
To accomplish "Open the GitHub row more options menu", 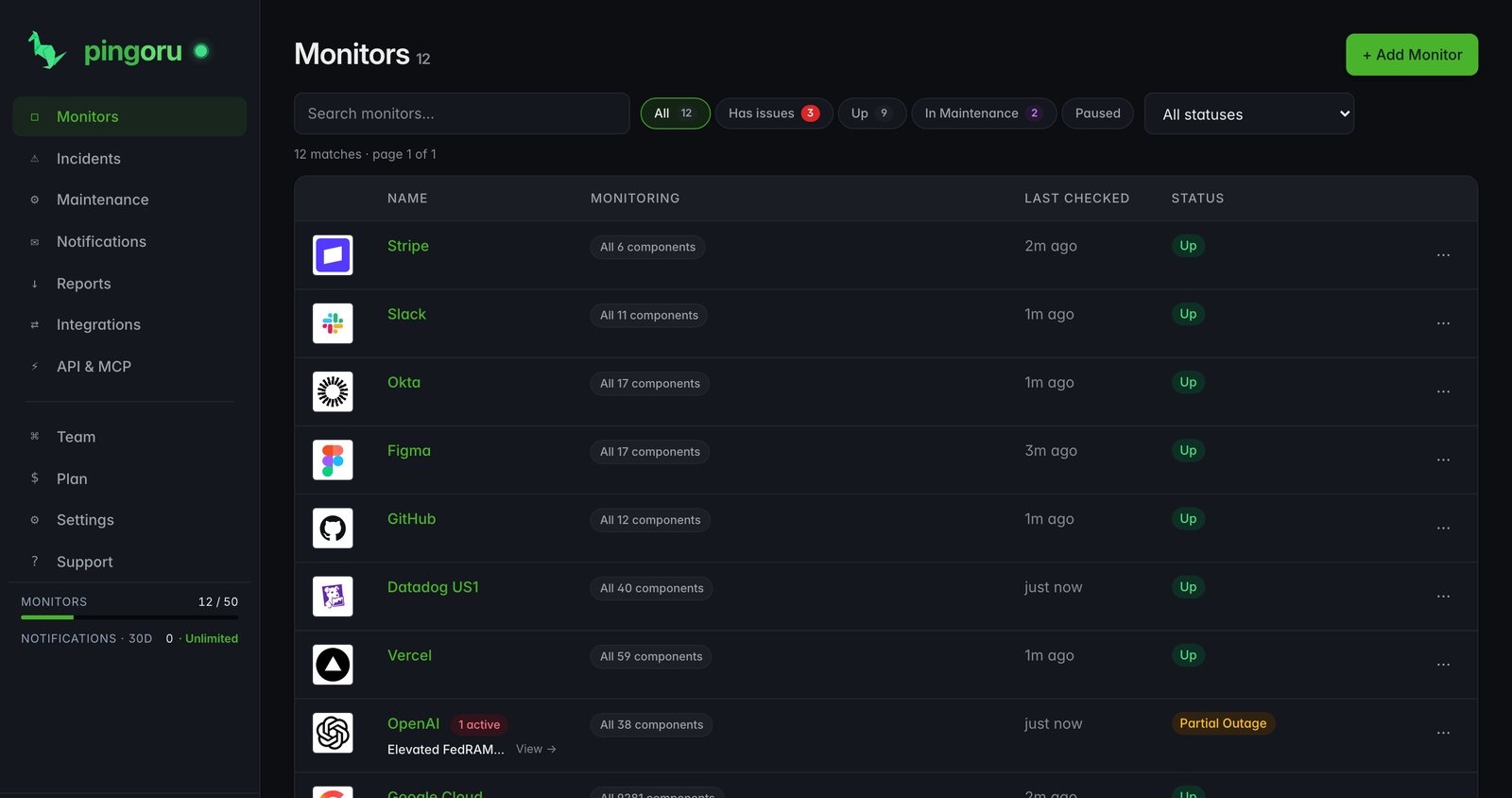I will pyautogui.click(x=1443, y=528).
